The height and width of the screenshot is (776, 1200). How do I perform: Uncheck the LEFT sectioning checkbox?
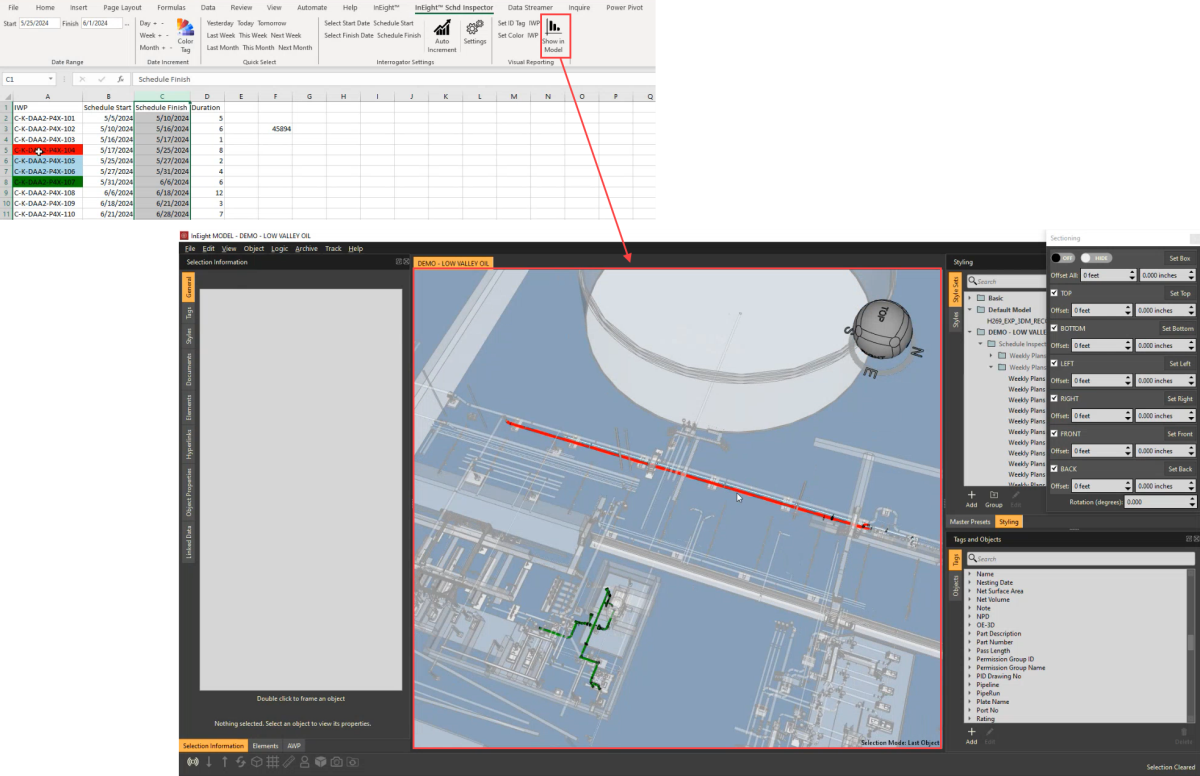tap(1055, 363)
